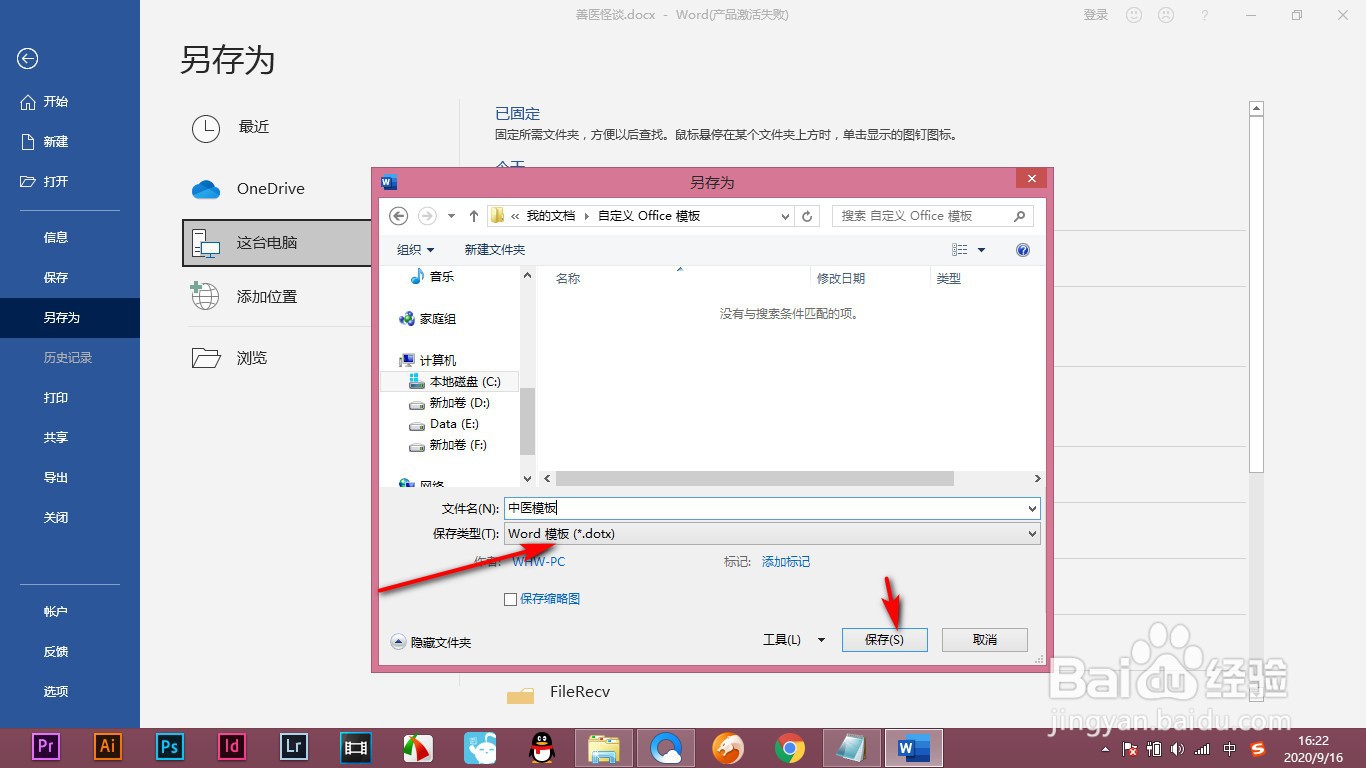Refresh the folder with the circular arrow icon
The height and width of the screenshot is (768, 1366).
[807, 215]
